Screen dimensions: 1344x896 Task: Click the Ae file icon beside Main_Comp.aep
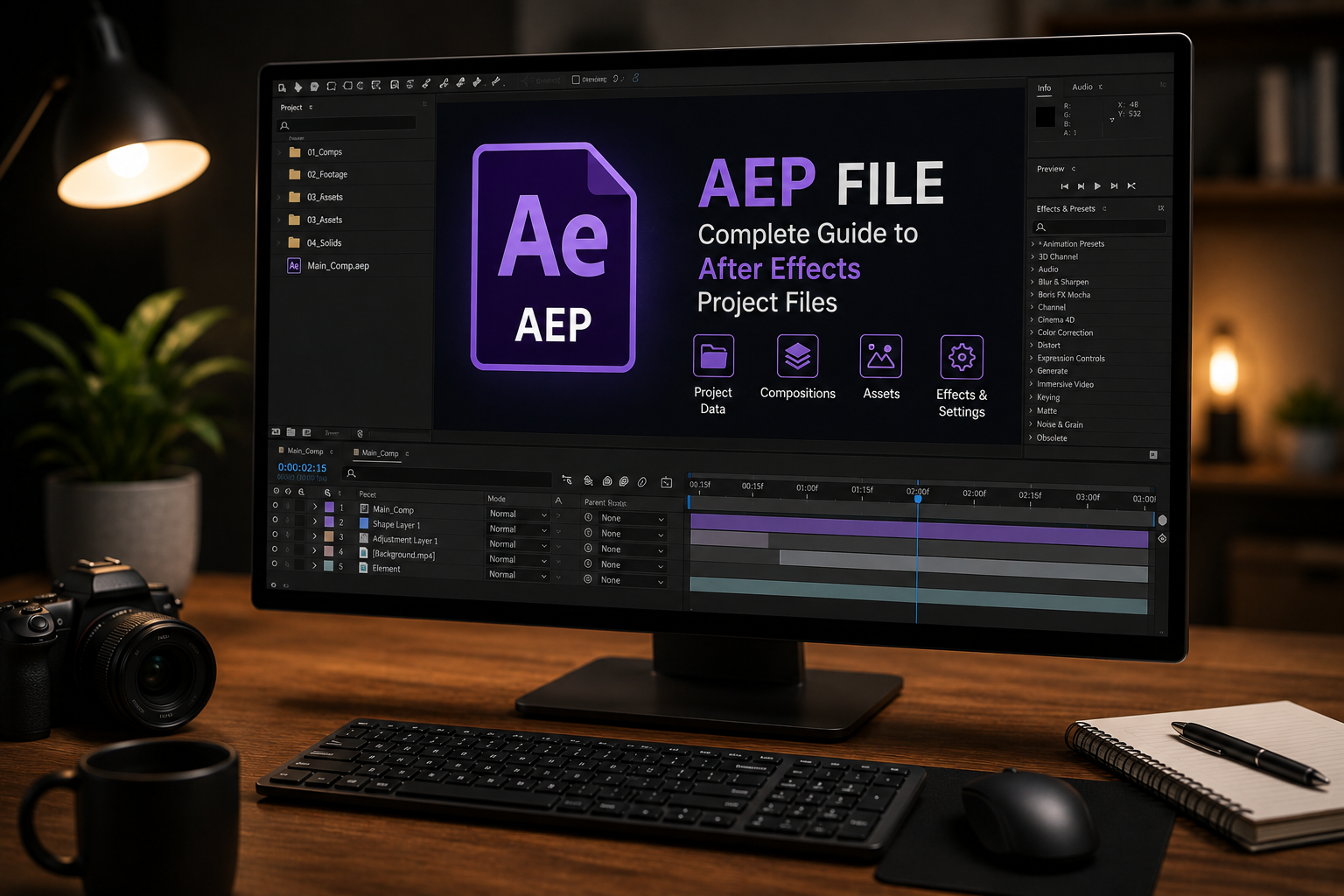pos(294,265)
